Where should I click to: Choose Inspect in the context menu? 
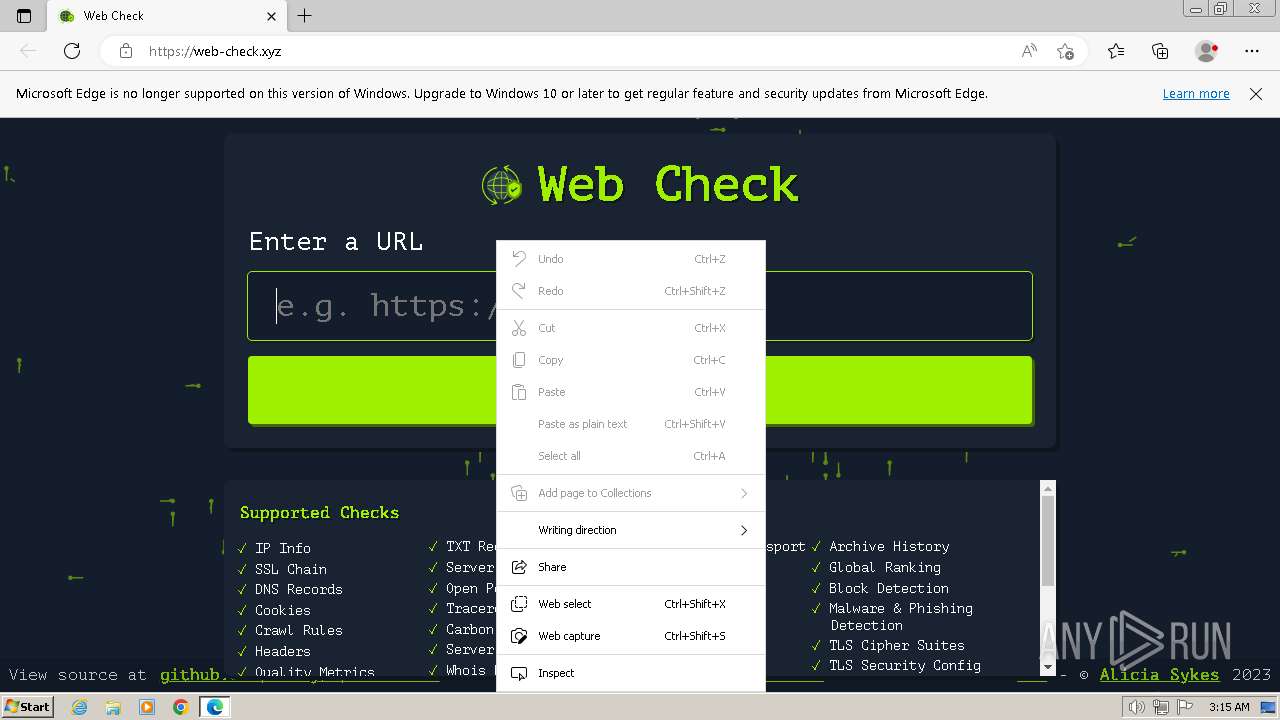(631, 673)
